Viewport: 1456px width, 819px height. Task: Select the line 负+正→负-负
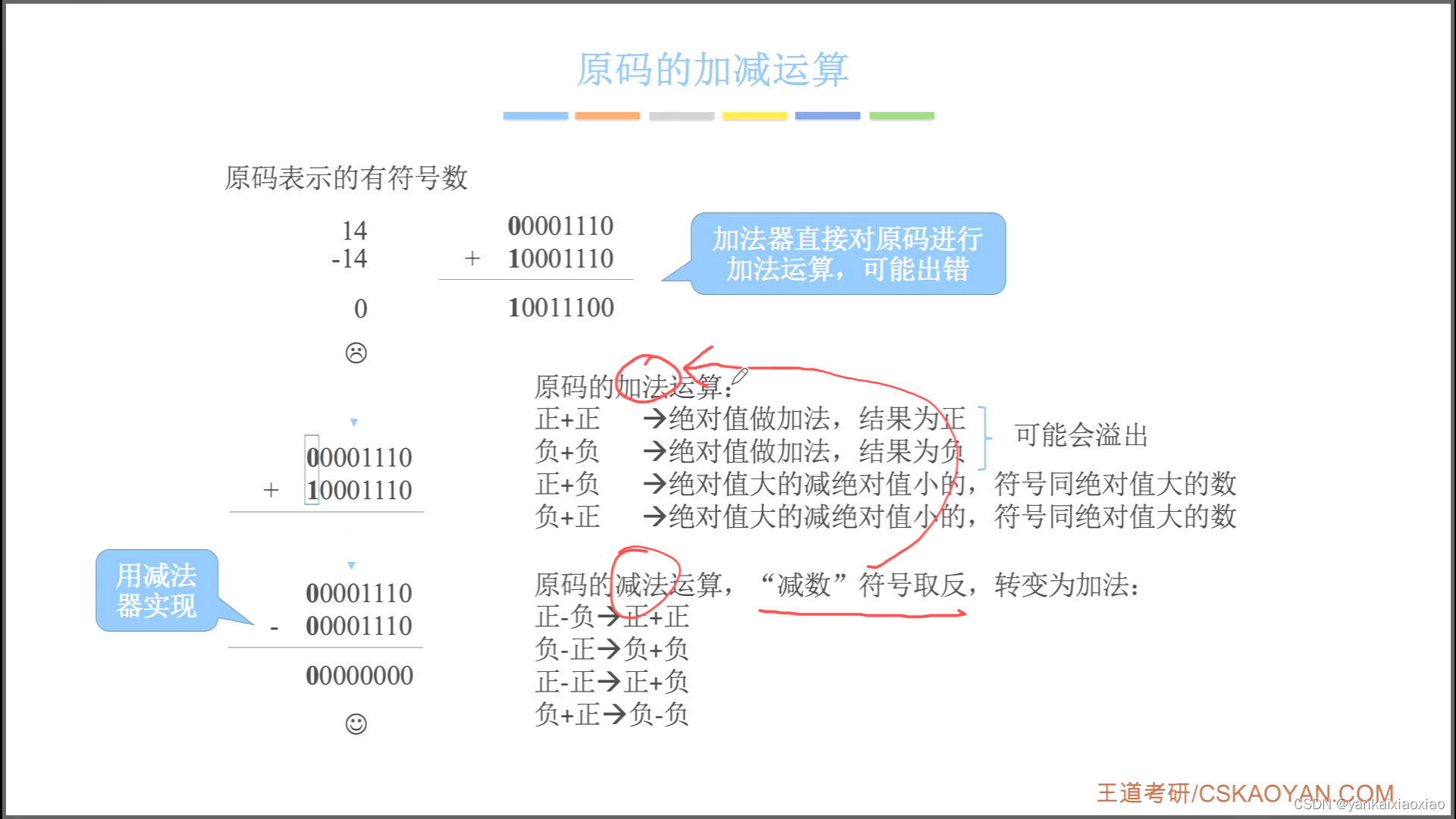click(612, 714)
